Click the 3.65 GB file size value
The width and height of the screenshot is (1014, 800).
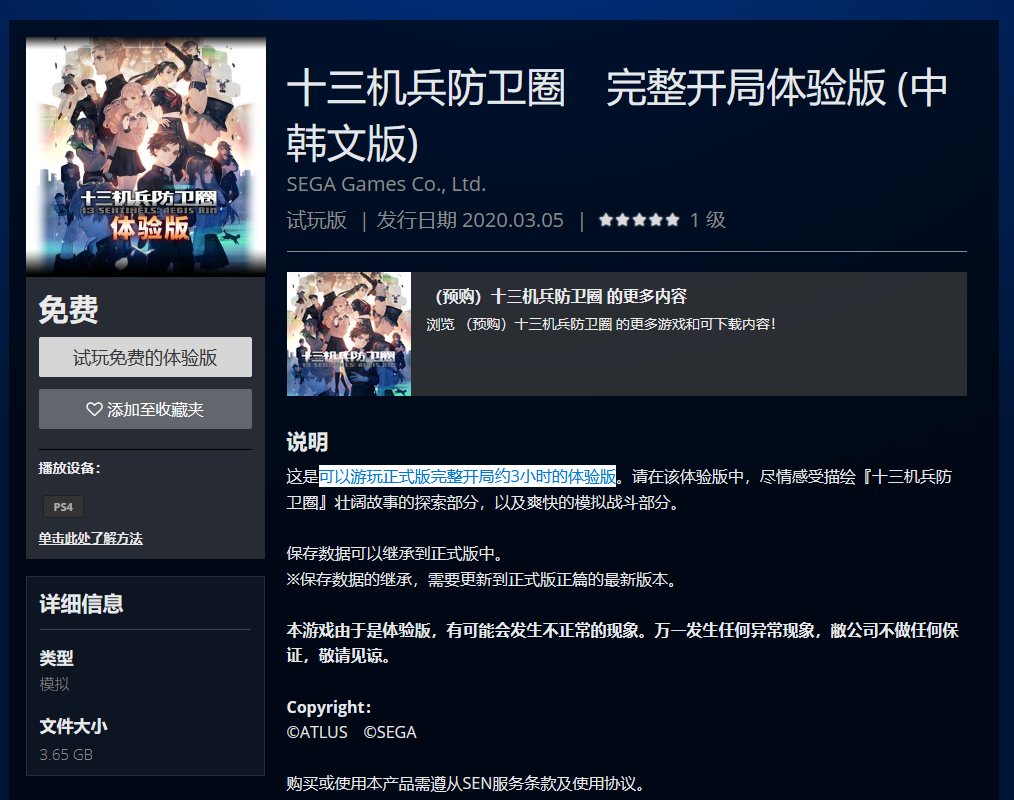coord(66,755)
